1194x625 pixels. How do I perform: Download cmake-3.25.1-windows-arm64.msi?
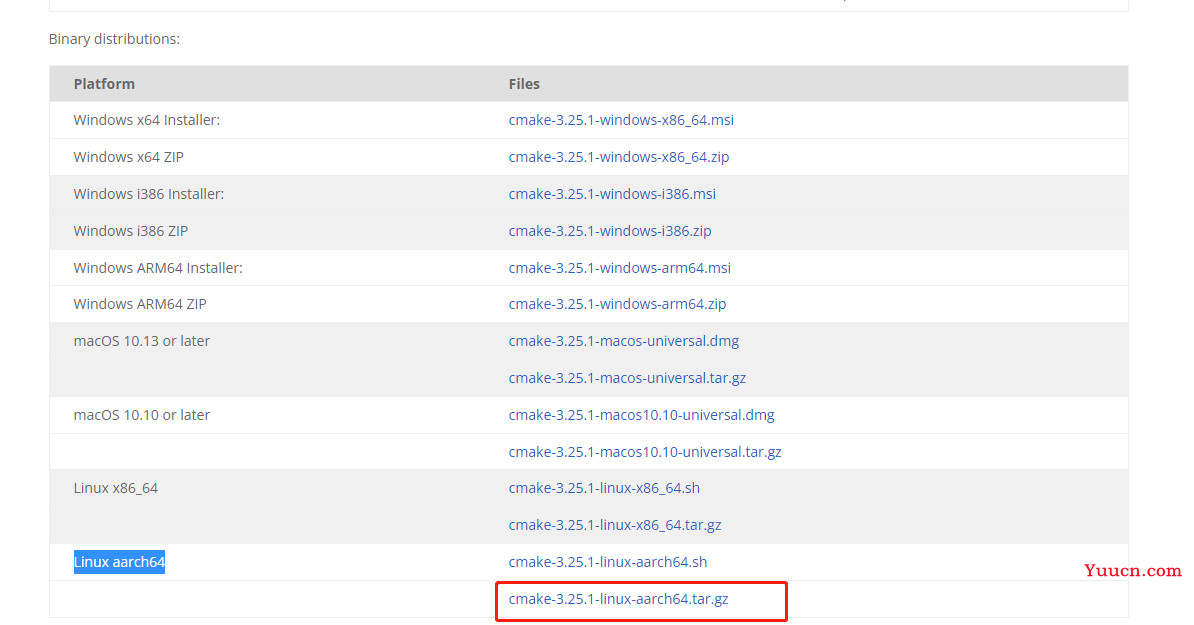point(619,268)
